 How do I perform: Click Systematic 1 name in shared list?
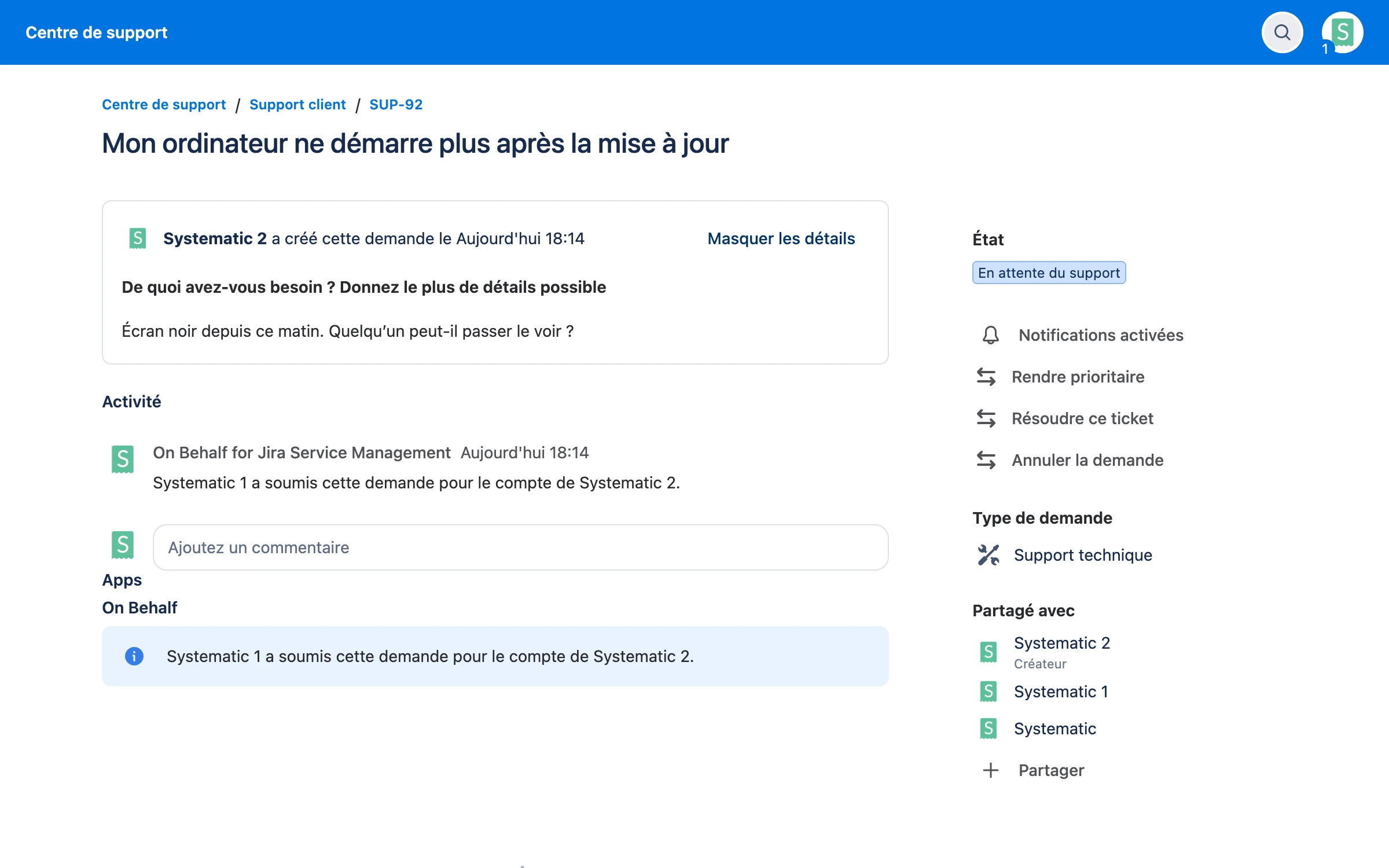tap(1061, 692)
